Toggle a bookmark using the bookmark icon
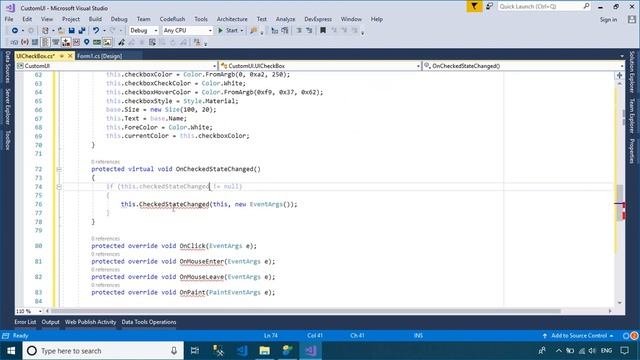Viewport: 640px width, 360px height. tap(323, 31)
